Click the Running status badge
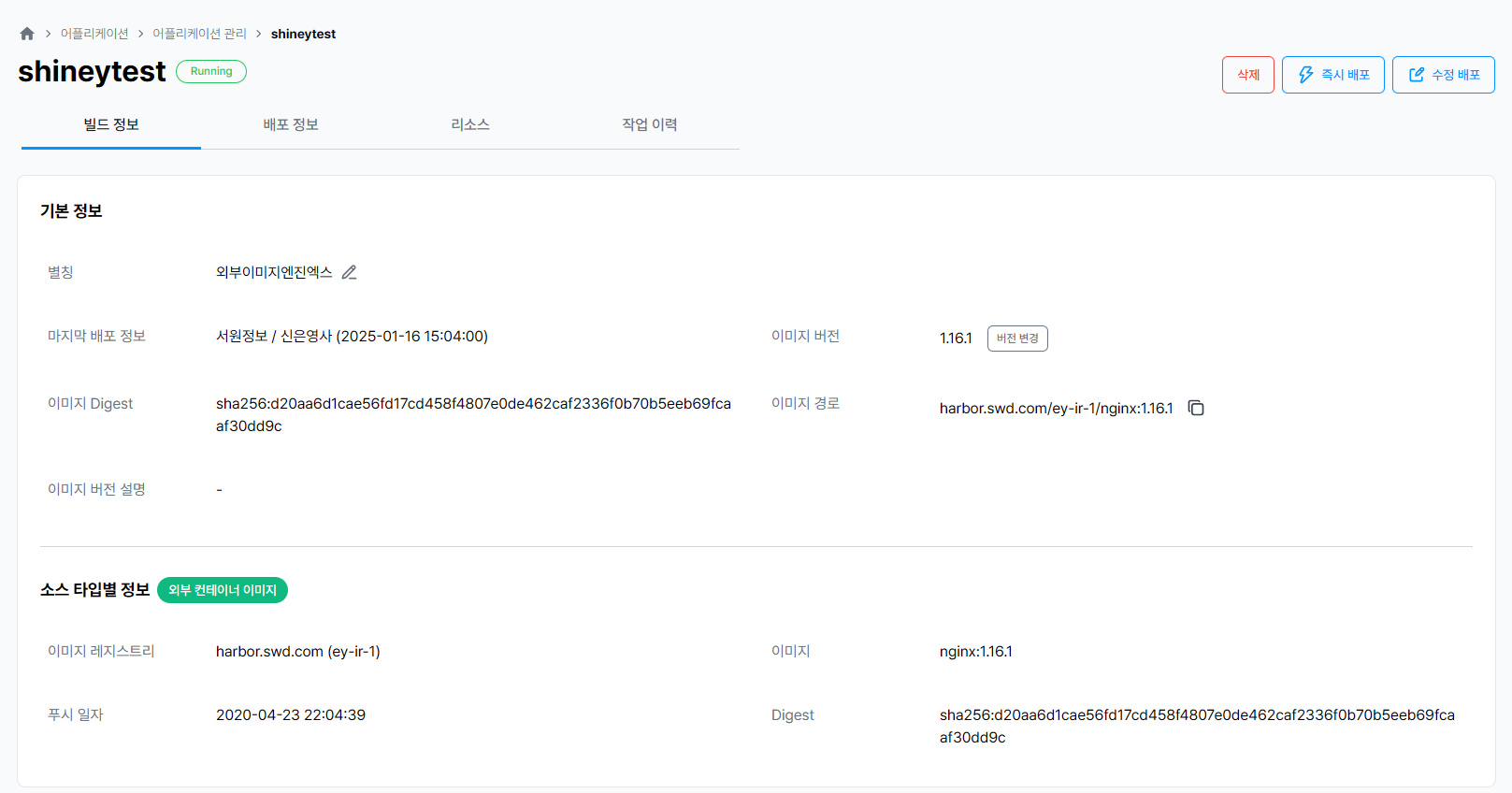The height and width of the screenshot is (793, 1512). [x=211, y=71]
